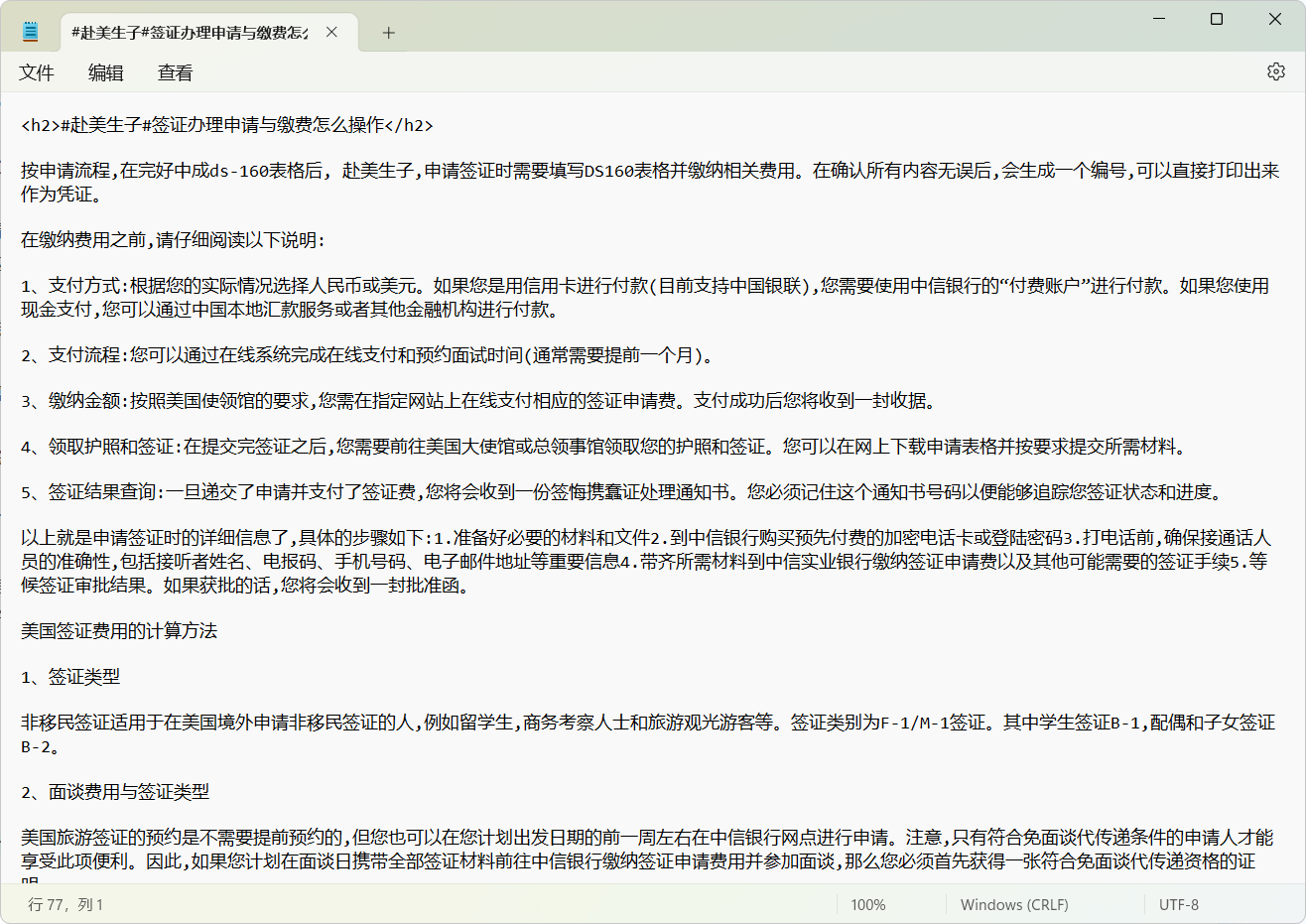The image size is (1306, 924).
Task: Open Notepad settings gear icon
Action: [x=1276, y=71]
